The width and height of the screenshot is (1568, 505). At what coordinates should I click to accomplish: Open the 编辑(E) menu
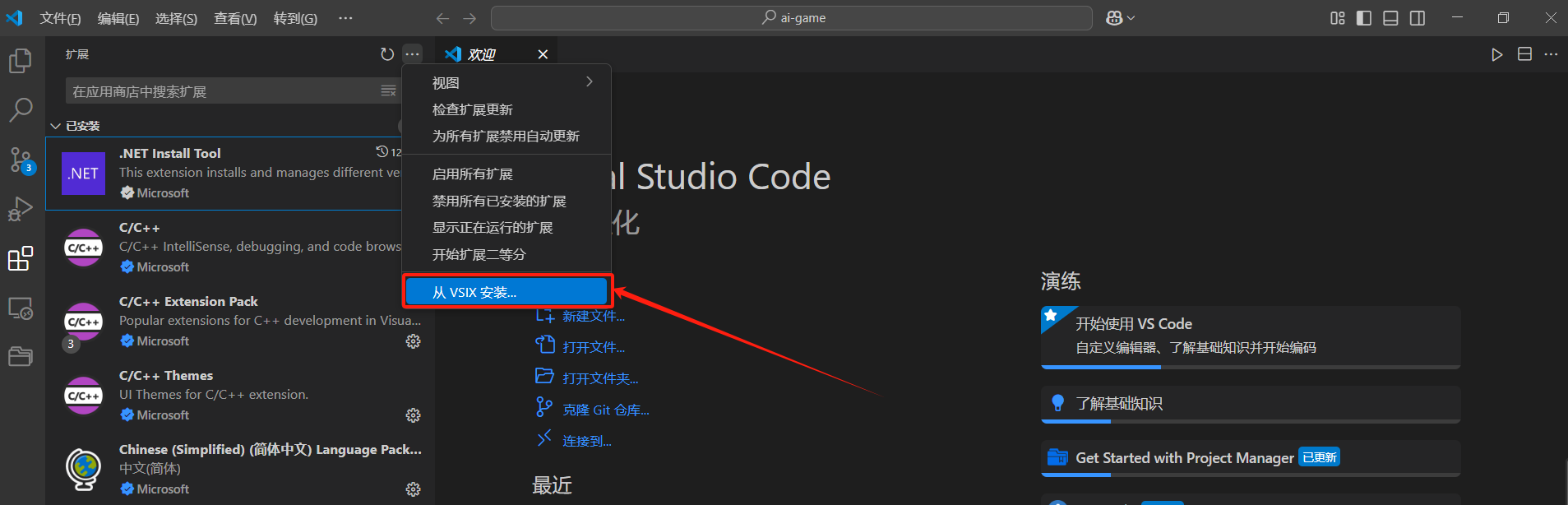click(118, 18)
